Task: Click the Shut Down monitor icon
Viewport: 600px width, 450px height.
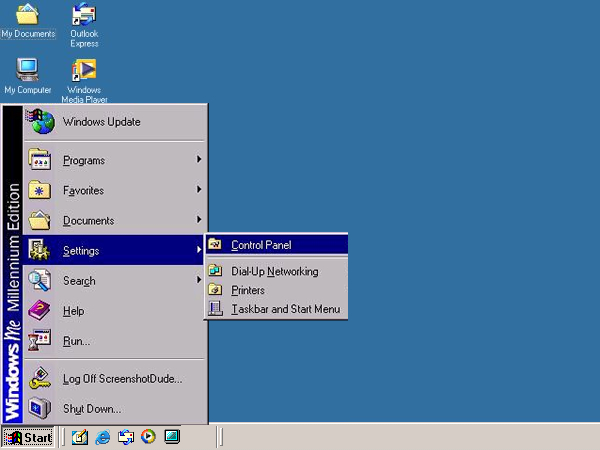Action: (39, 408)
